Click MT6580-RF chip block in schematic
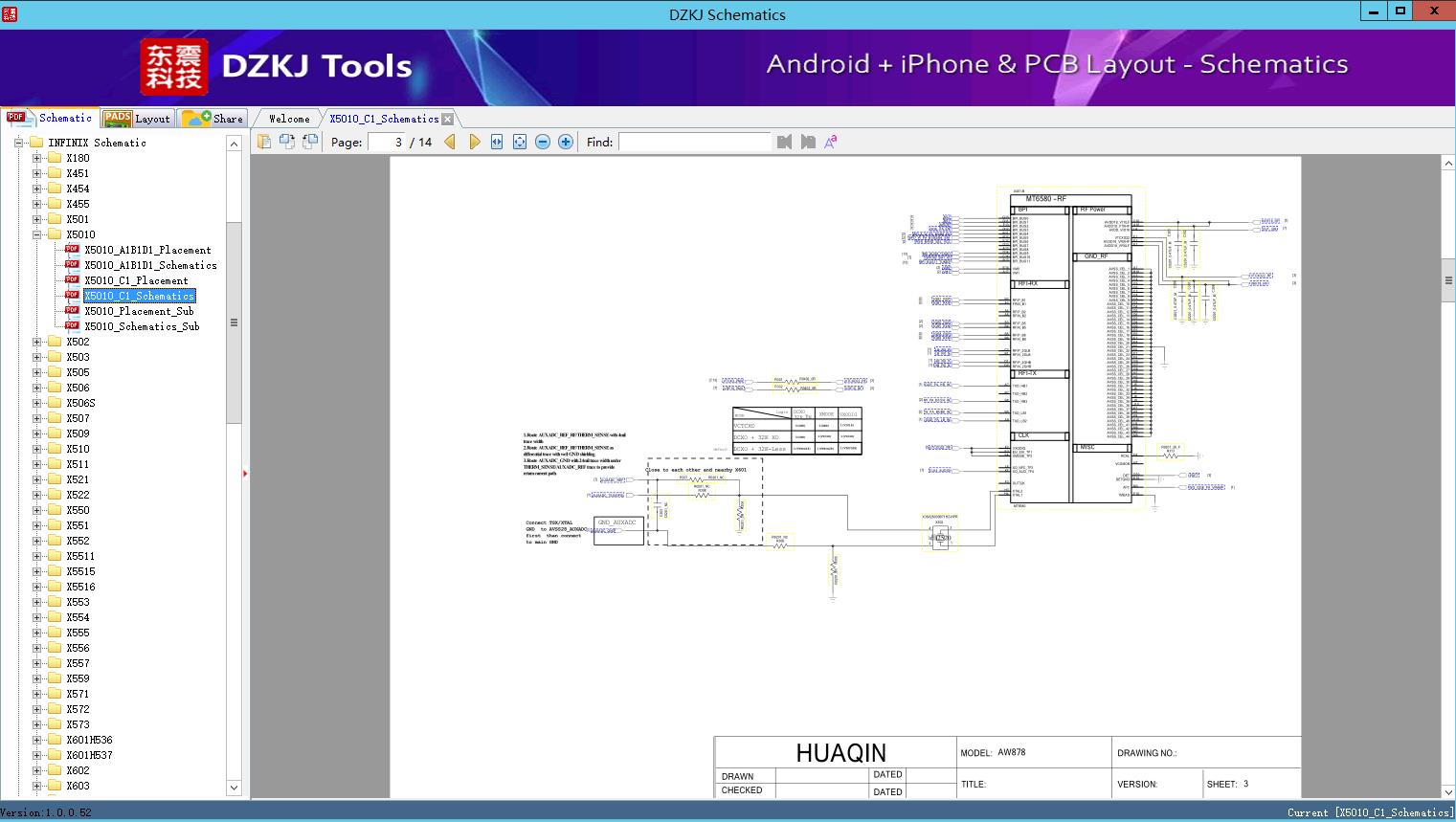This screenshot has width=1456, height=822. coord(1071,349)
